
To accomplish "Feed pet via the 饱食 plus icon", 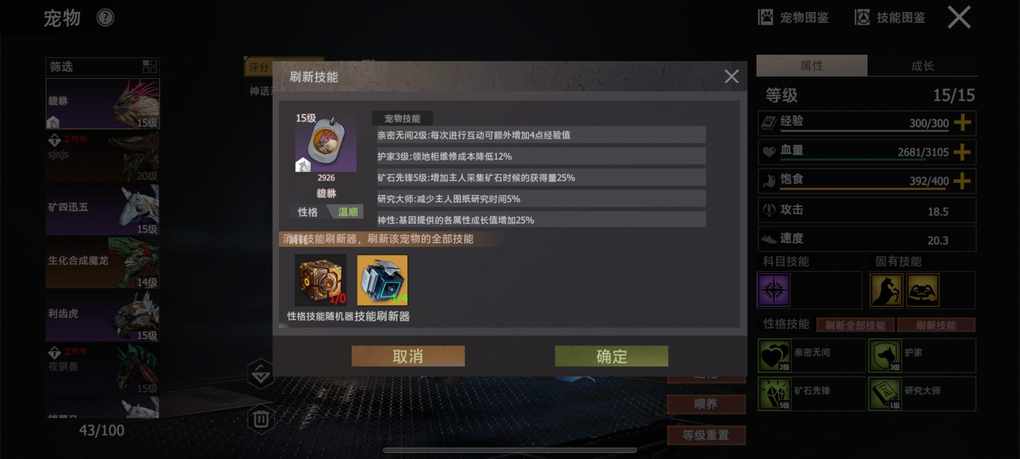I will click(x=961, y=181).
